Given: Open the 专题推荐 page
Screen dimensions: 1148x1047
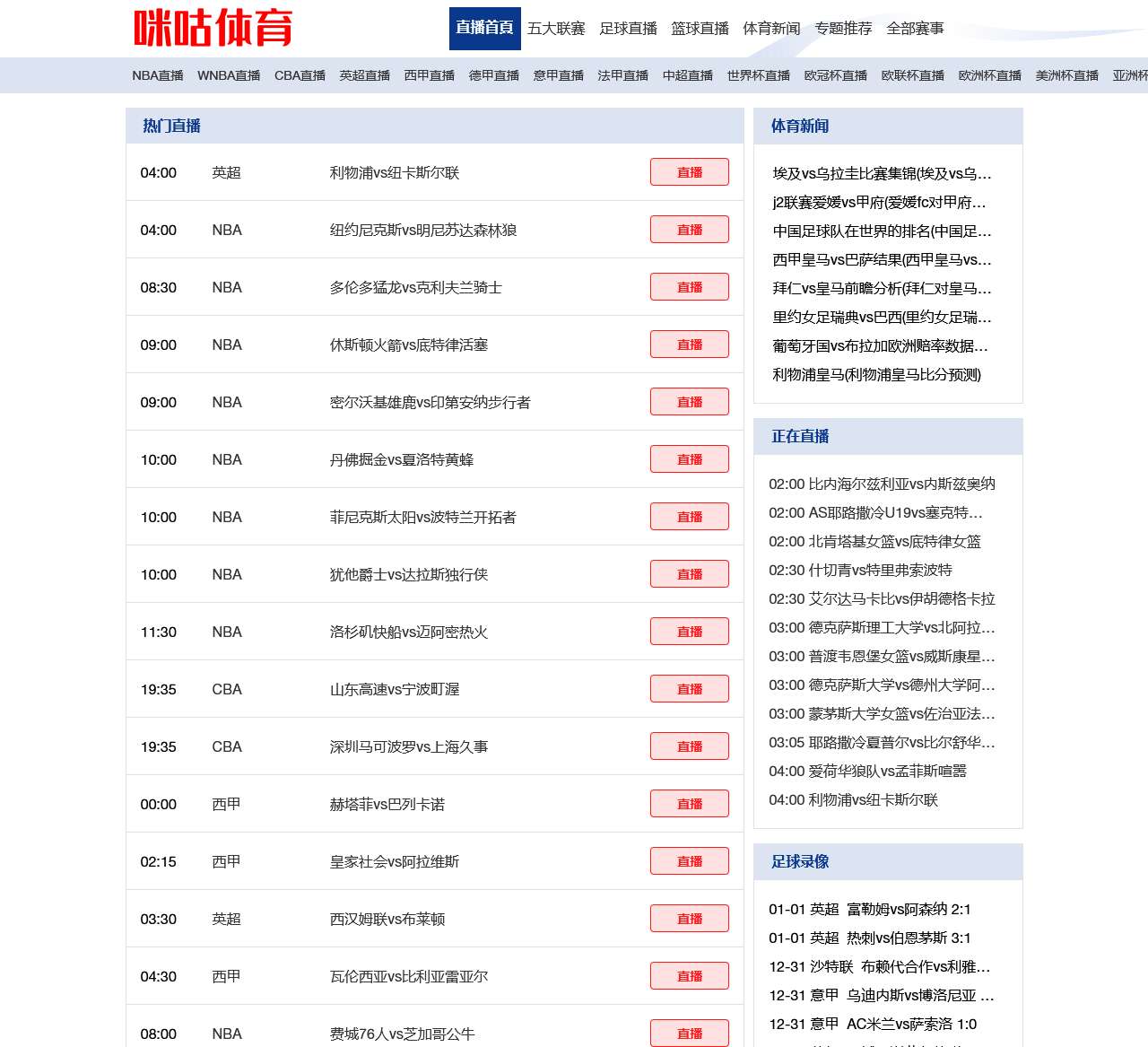Looking at the screenshot, I should click(x=843, y=28).
